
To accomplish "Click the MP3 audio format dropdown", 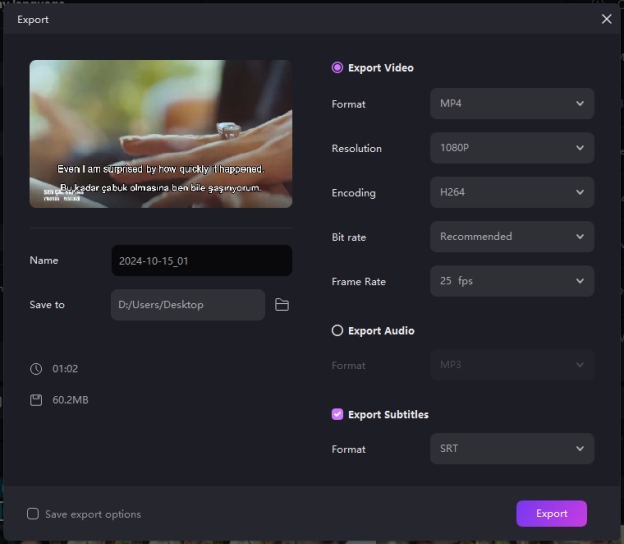I will pyautogui.click(x=511, y=365).
